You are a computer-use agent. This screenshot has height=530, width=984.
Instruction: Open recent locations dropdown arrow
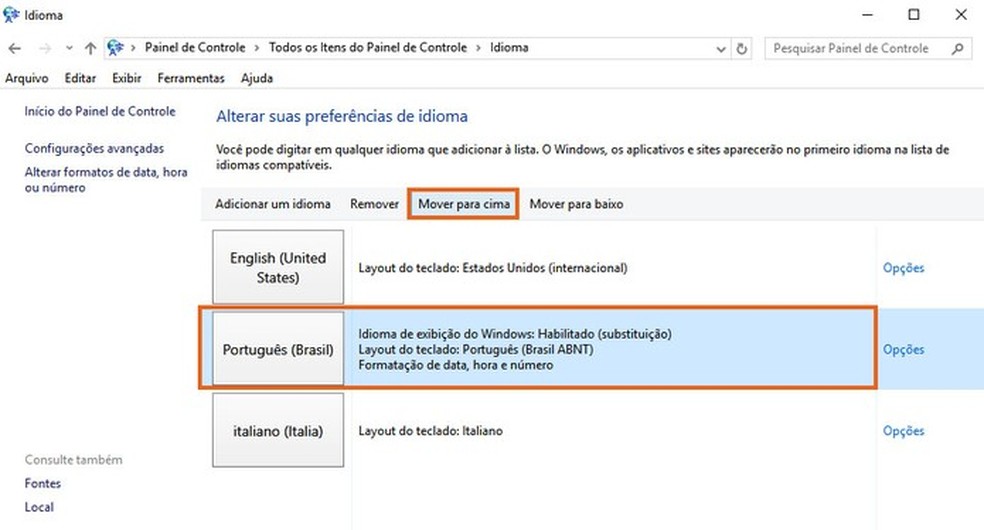click(69, 48)
